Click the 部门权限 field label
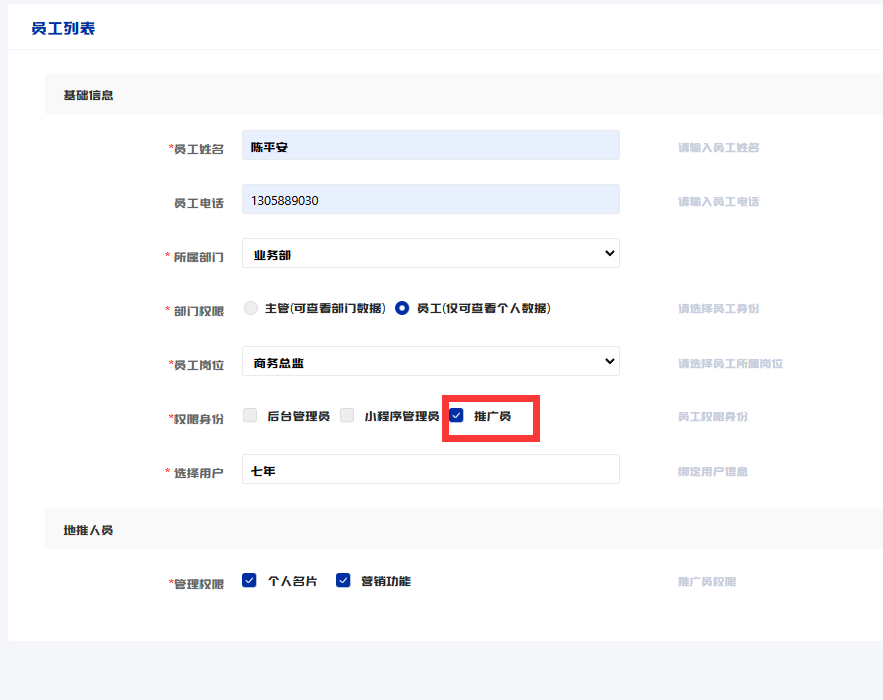Screen dimensions: 883x700 [198, 311]
